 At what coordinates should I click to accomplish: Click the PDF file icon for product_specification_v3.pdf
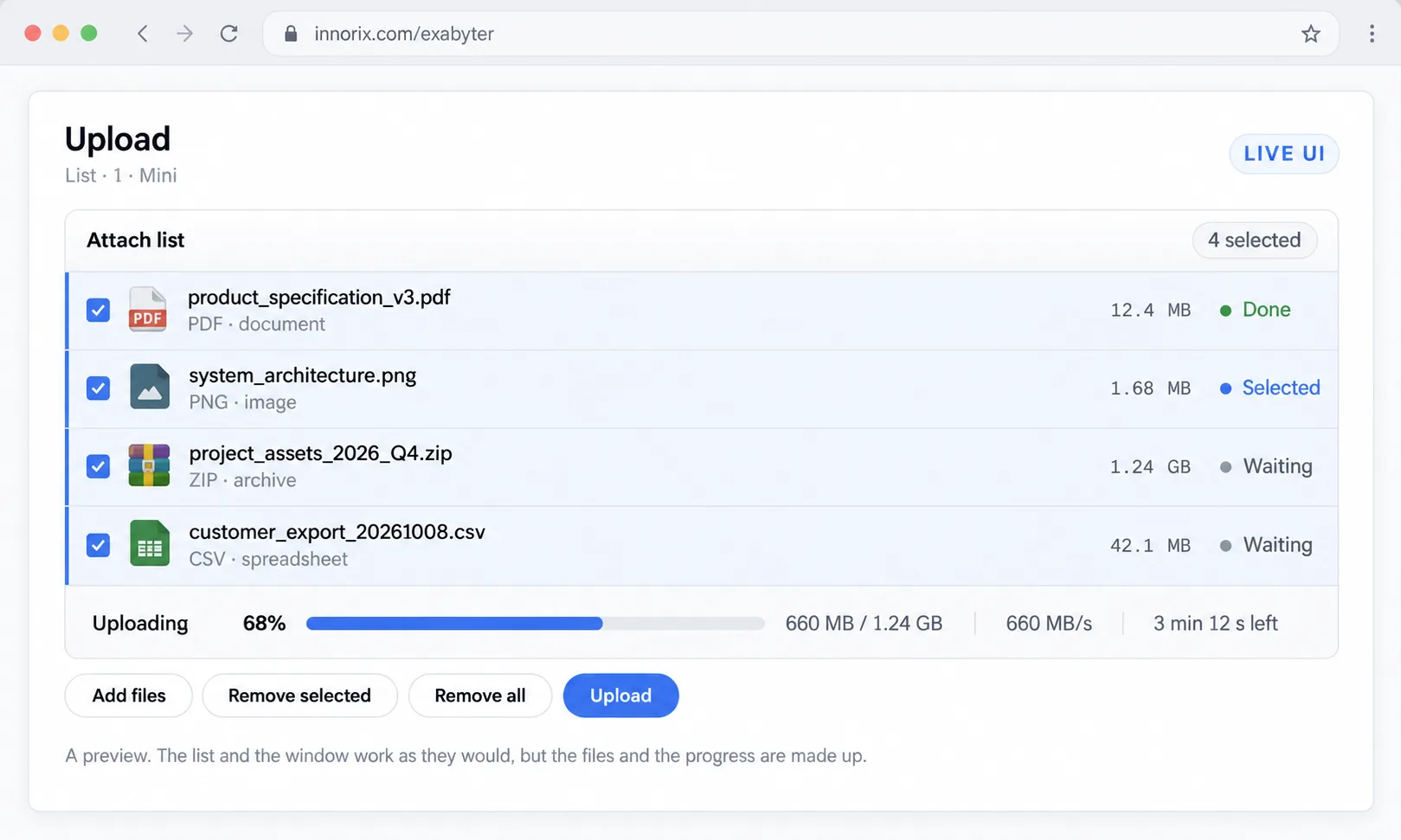pos(148,310)
